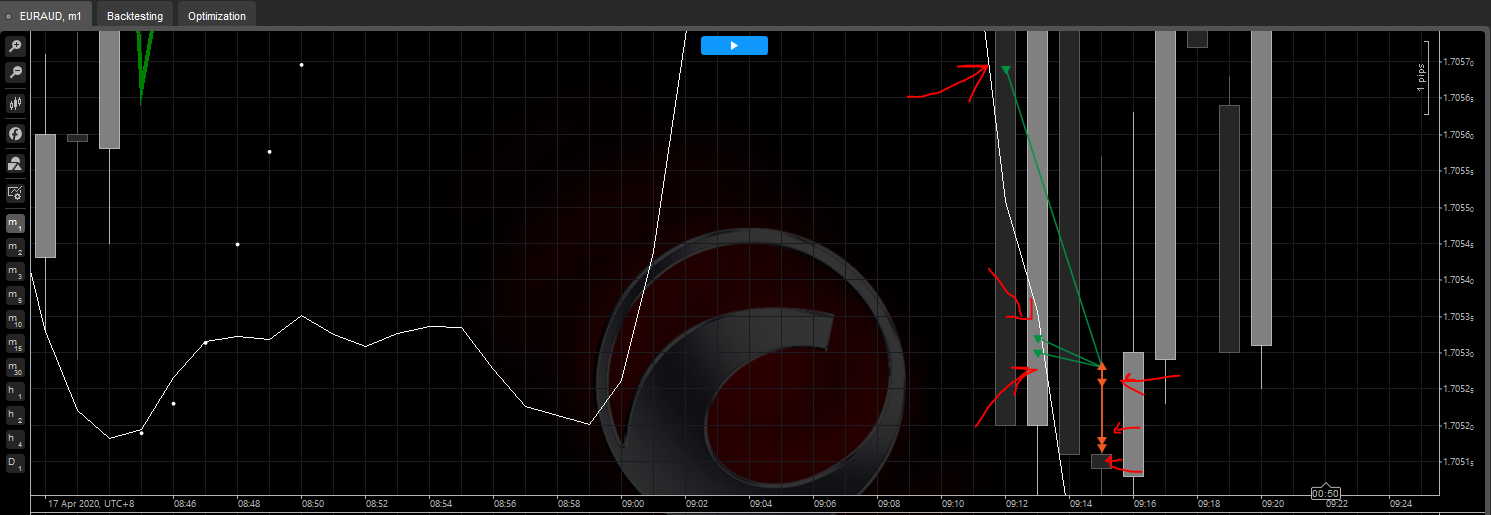
Task: Open the candlestick chart type selector
Action: point(15,103)
